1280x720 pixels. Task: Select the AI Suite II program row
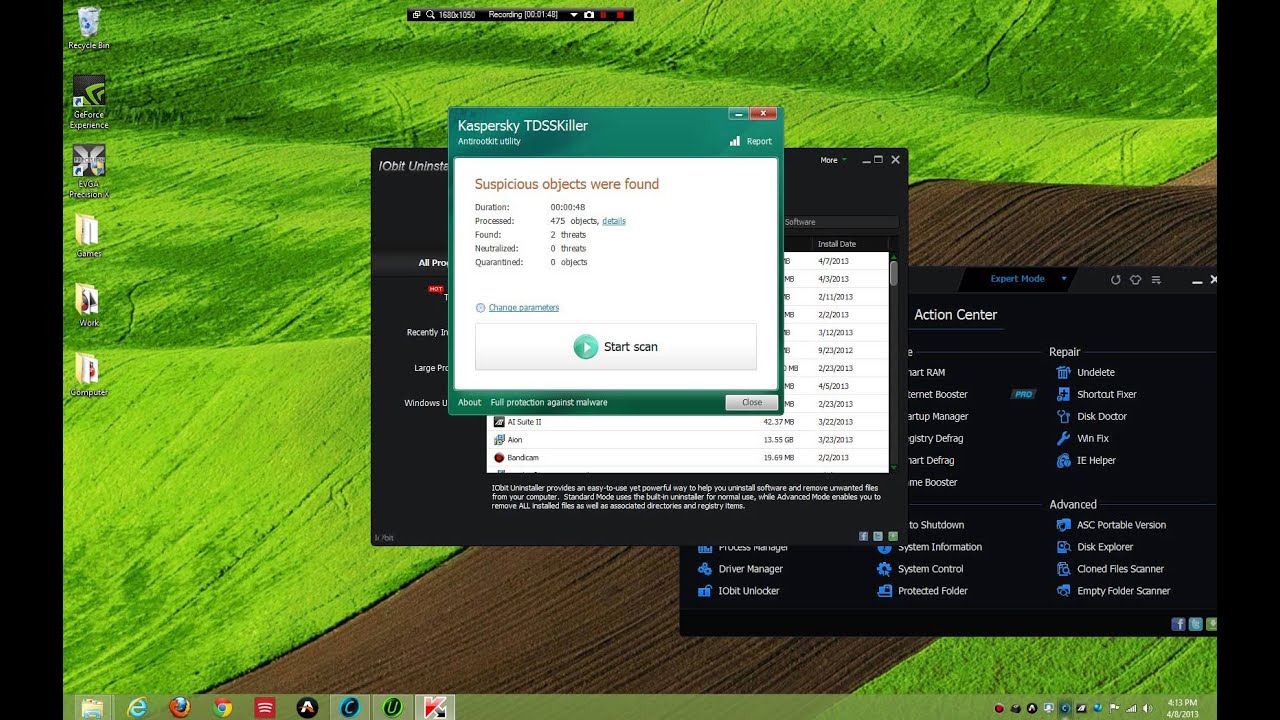[687, 422]
